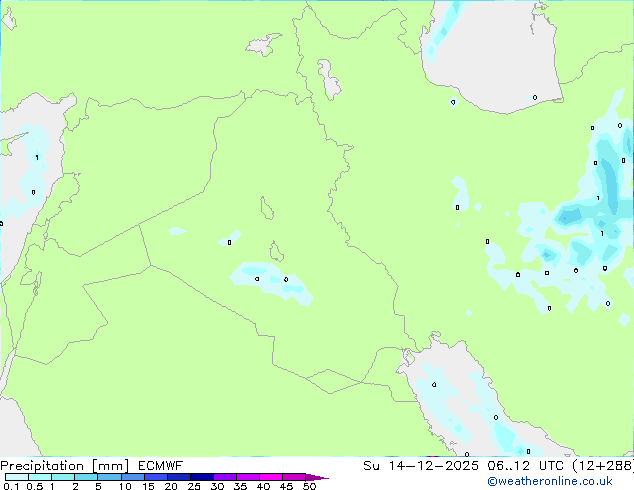The height and width of the screenshot is (490, 634).
Task: Open the weatheronline.co.uk copyright link
Action: [x=550, y=481]
